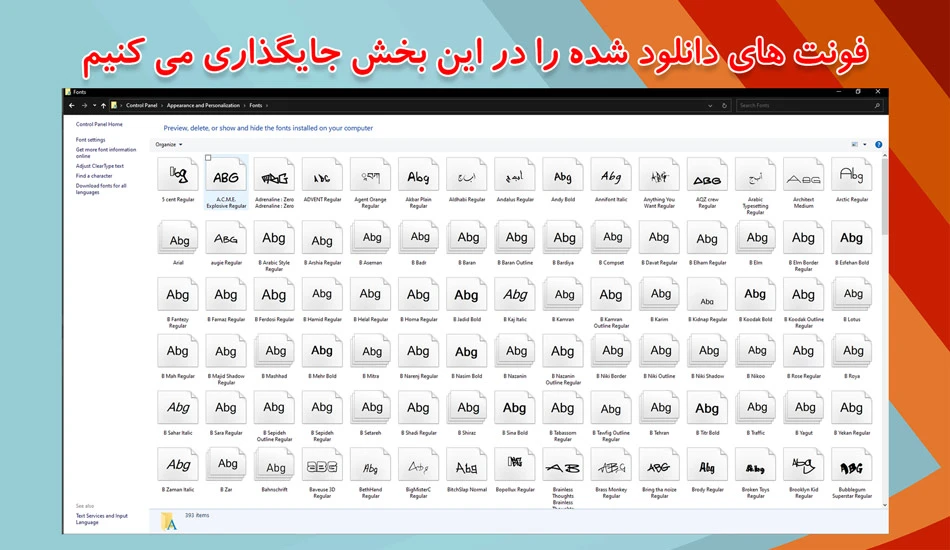950x550 pixels.
Task: Open the Adjust ClearType text link
Action: pyautogui.click(x=99, y=166)
